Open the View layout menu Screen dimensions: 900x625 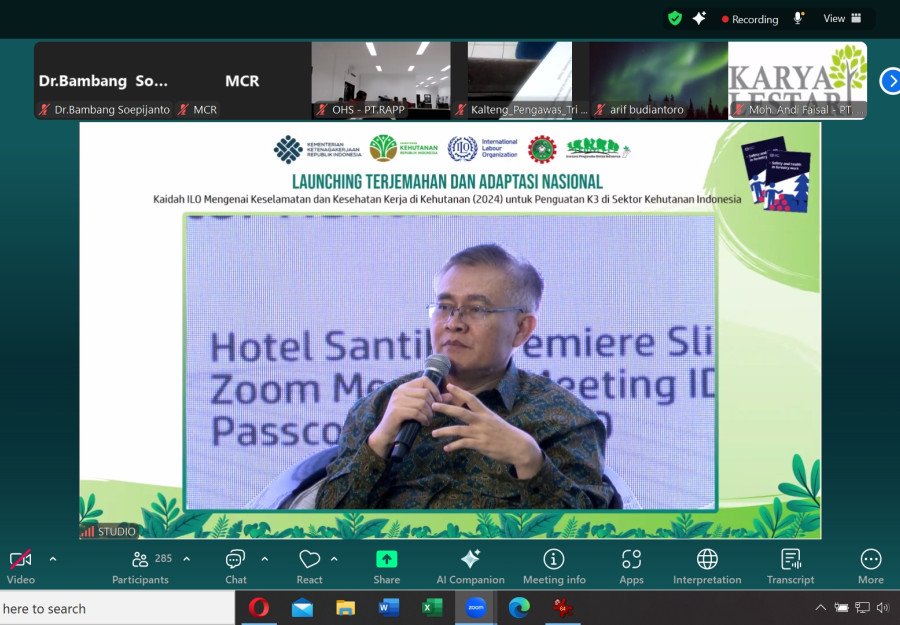[842, 18]
